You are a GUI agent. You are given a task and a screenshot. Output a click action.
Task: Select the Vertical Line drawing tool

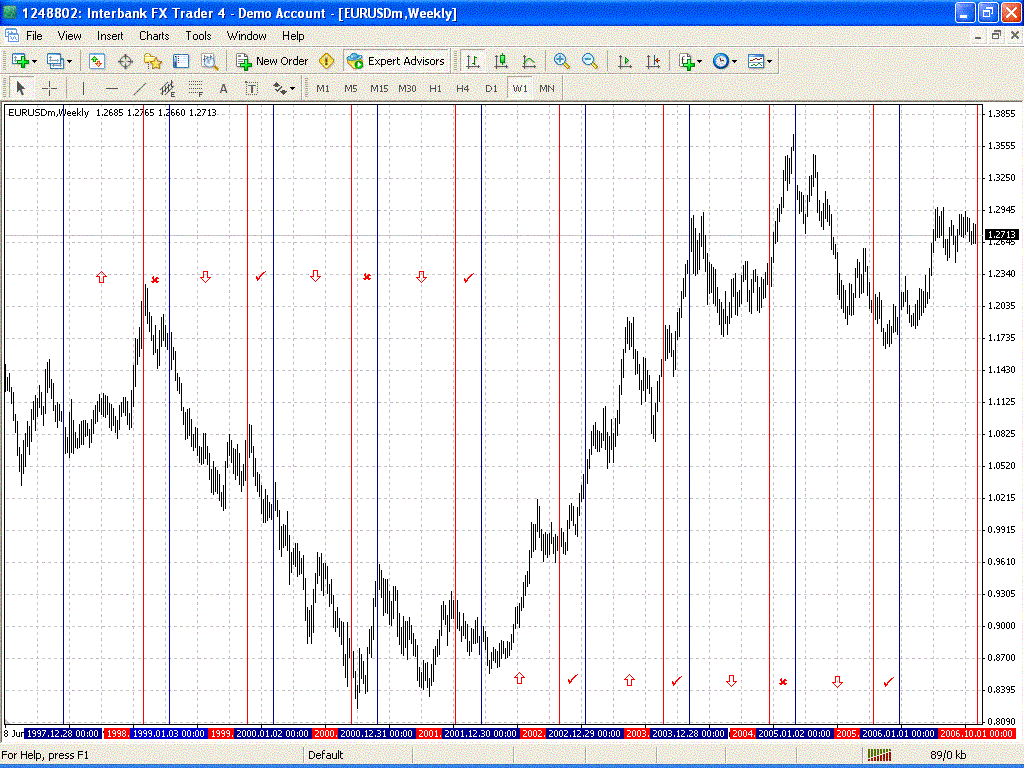(x=83, y=88)
